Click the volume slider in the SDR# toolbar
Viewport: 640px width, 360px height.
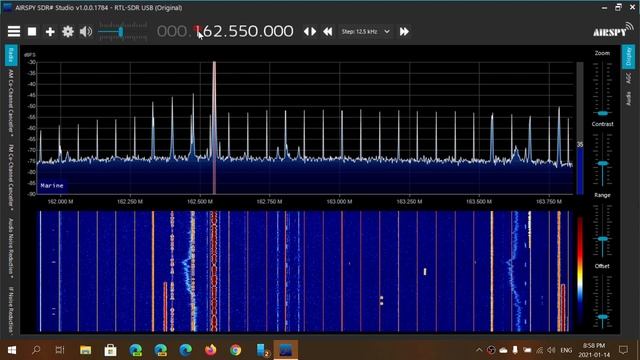122,32
